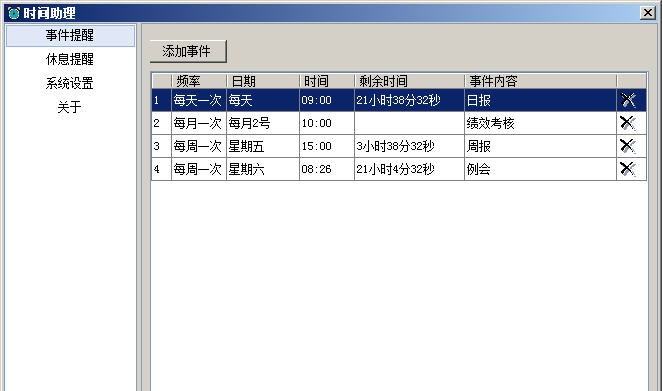The width and height of the screenshot is (662, 391).
Task: Click the 每天一次 frequency cell
Action: (x=199, y=100)
